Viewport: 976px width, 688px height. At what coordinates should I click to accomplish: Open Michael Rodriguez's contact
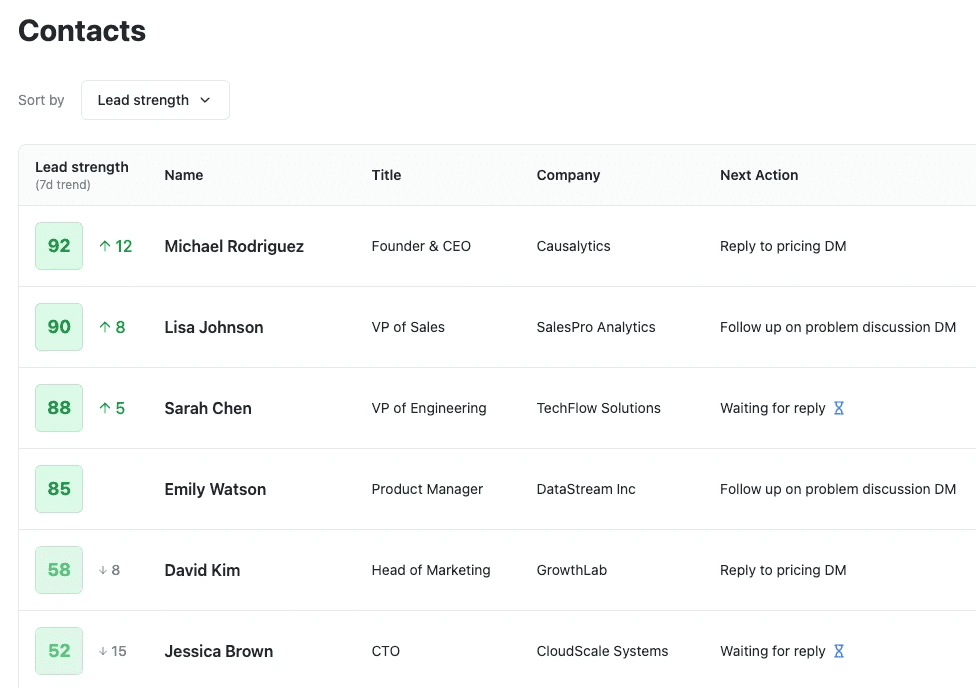pos(234,246)
